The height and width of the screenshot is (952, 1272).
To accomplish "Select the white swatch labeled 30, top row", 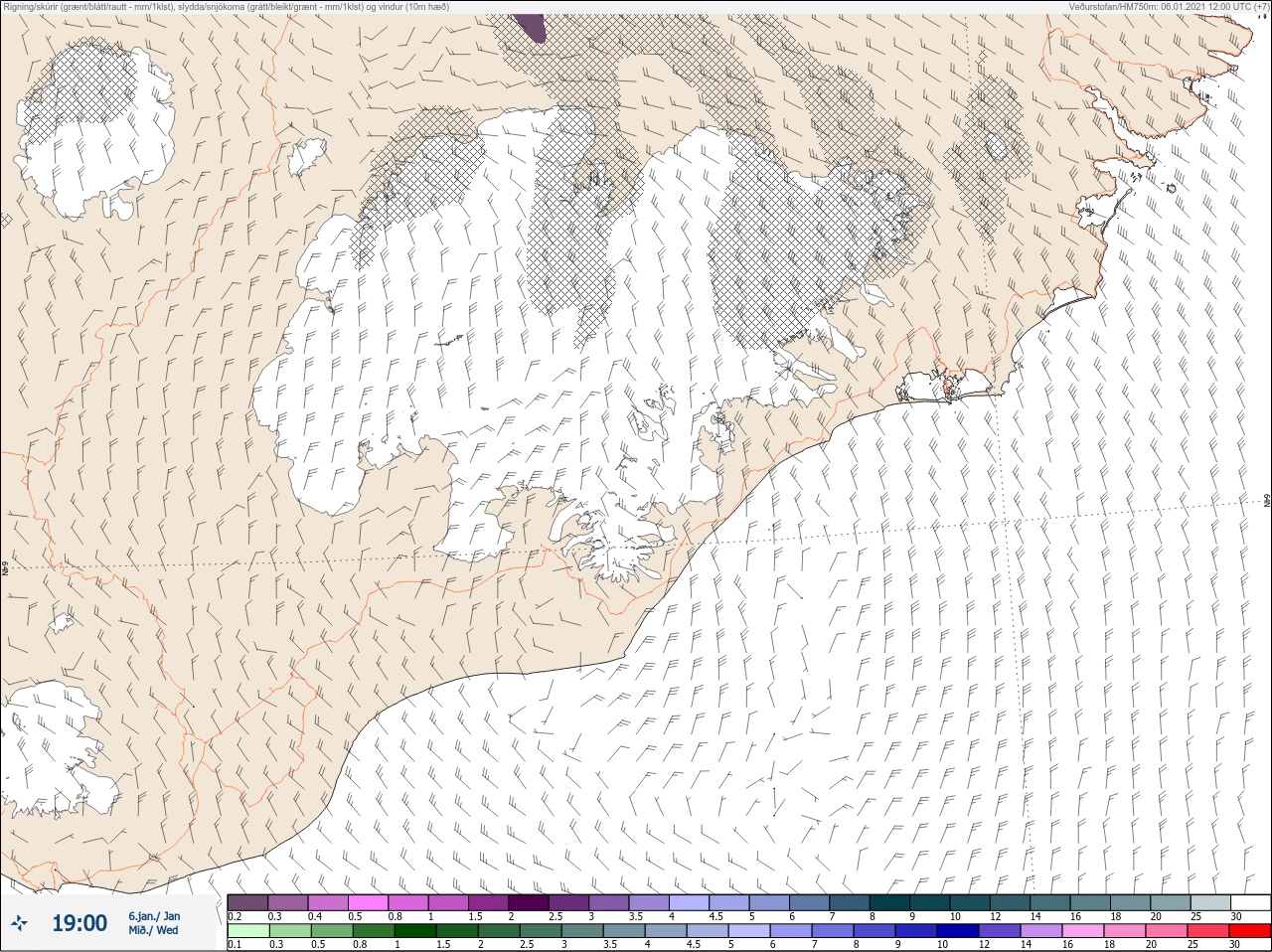I will click(1250, 902).
